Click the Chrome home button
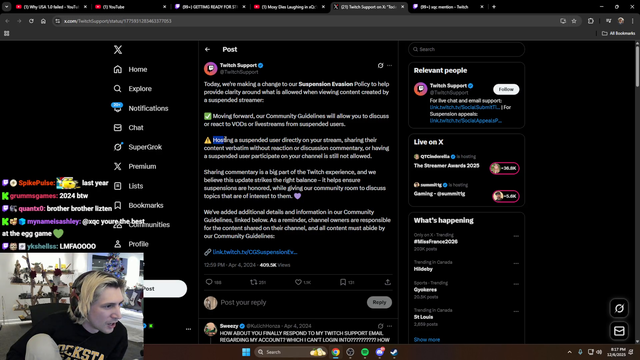This screenshot has height=360, width=640. click(43, 21)
